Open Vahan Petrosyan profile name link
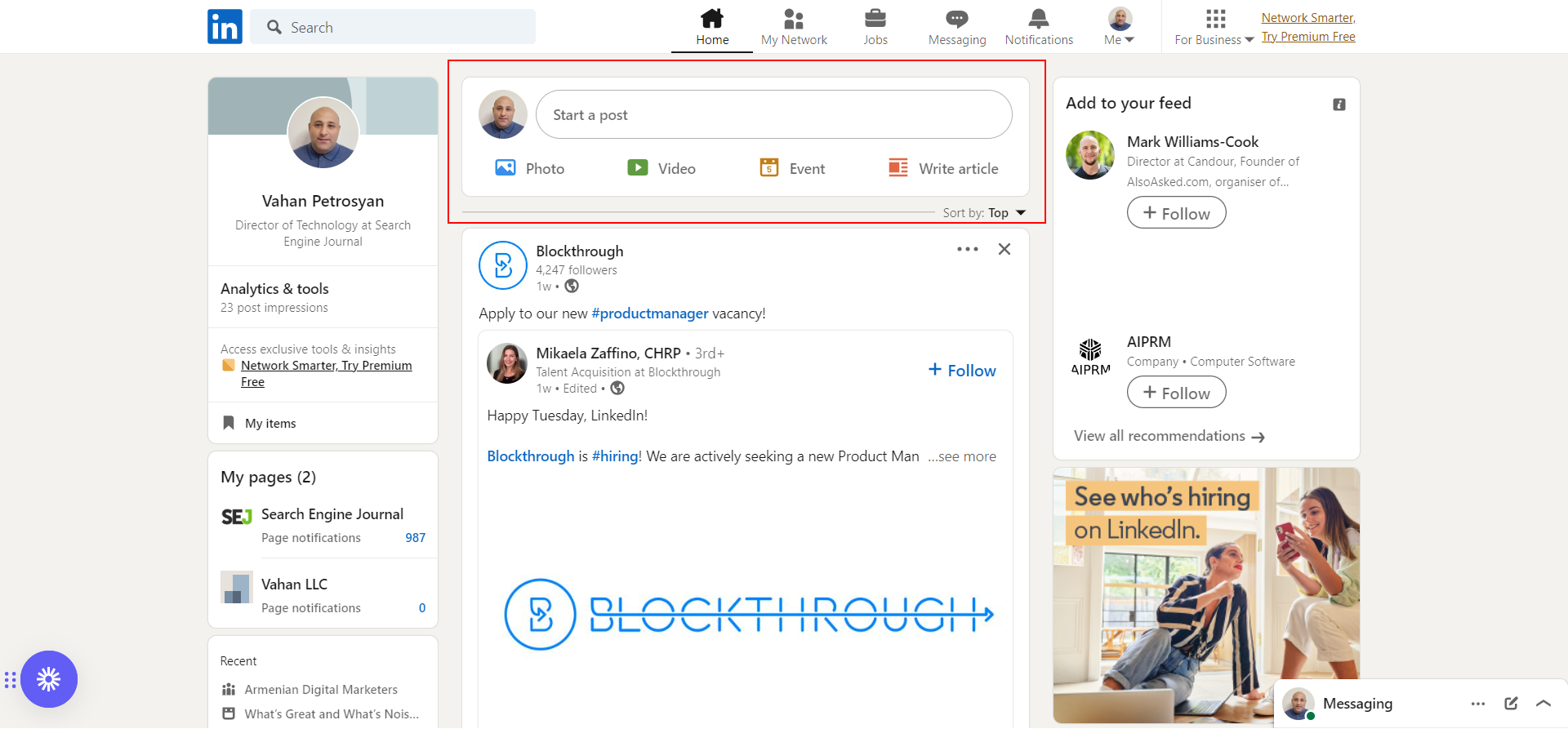 click(323, 201)
